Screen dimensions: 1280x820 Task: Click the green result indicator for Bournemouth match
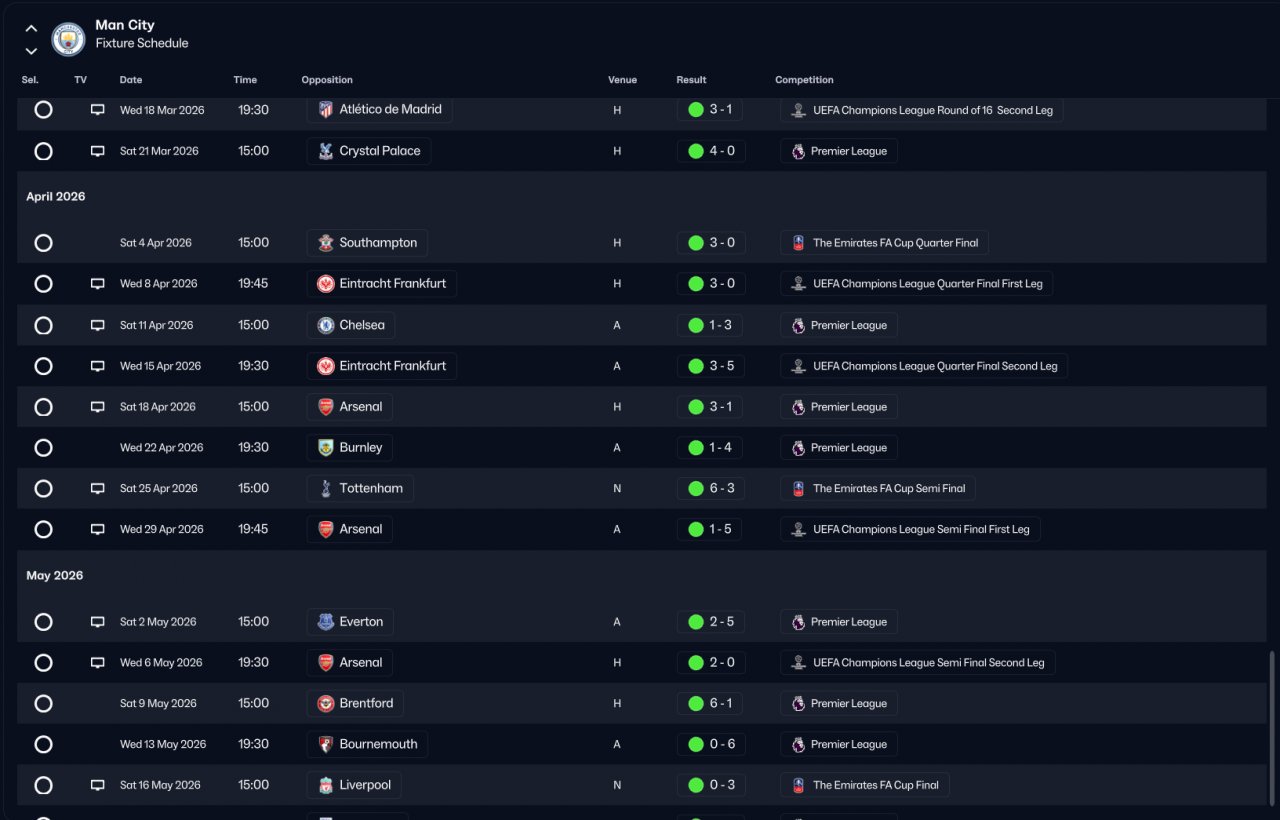point(696,744)
